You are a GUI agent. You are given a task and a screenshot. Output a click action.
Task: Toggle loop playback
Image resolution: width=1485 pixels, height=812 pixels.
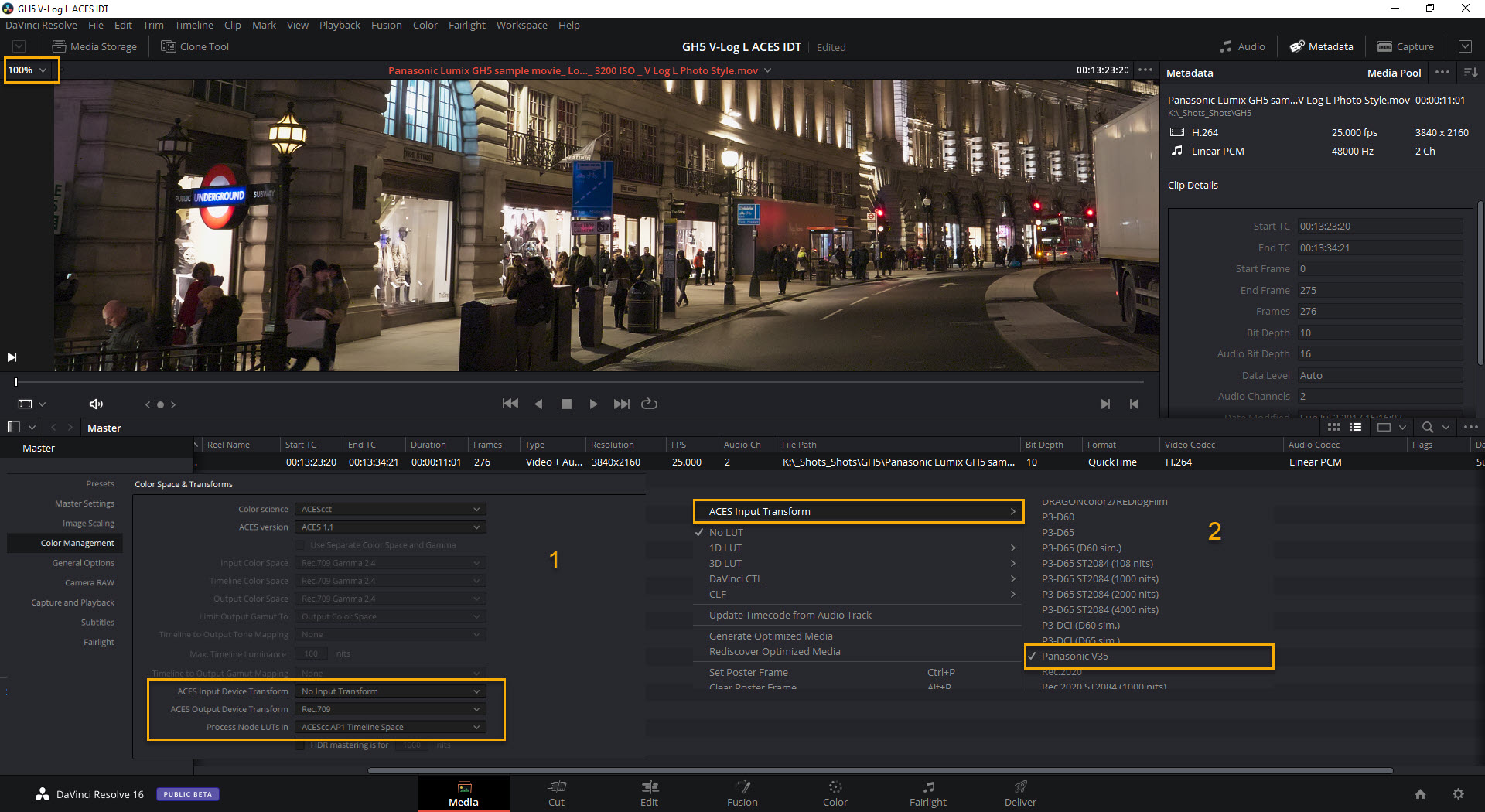[650, 404]
